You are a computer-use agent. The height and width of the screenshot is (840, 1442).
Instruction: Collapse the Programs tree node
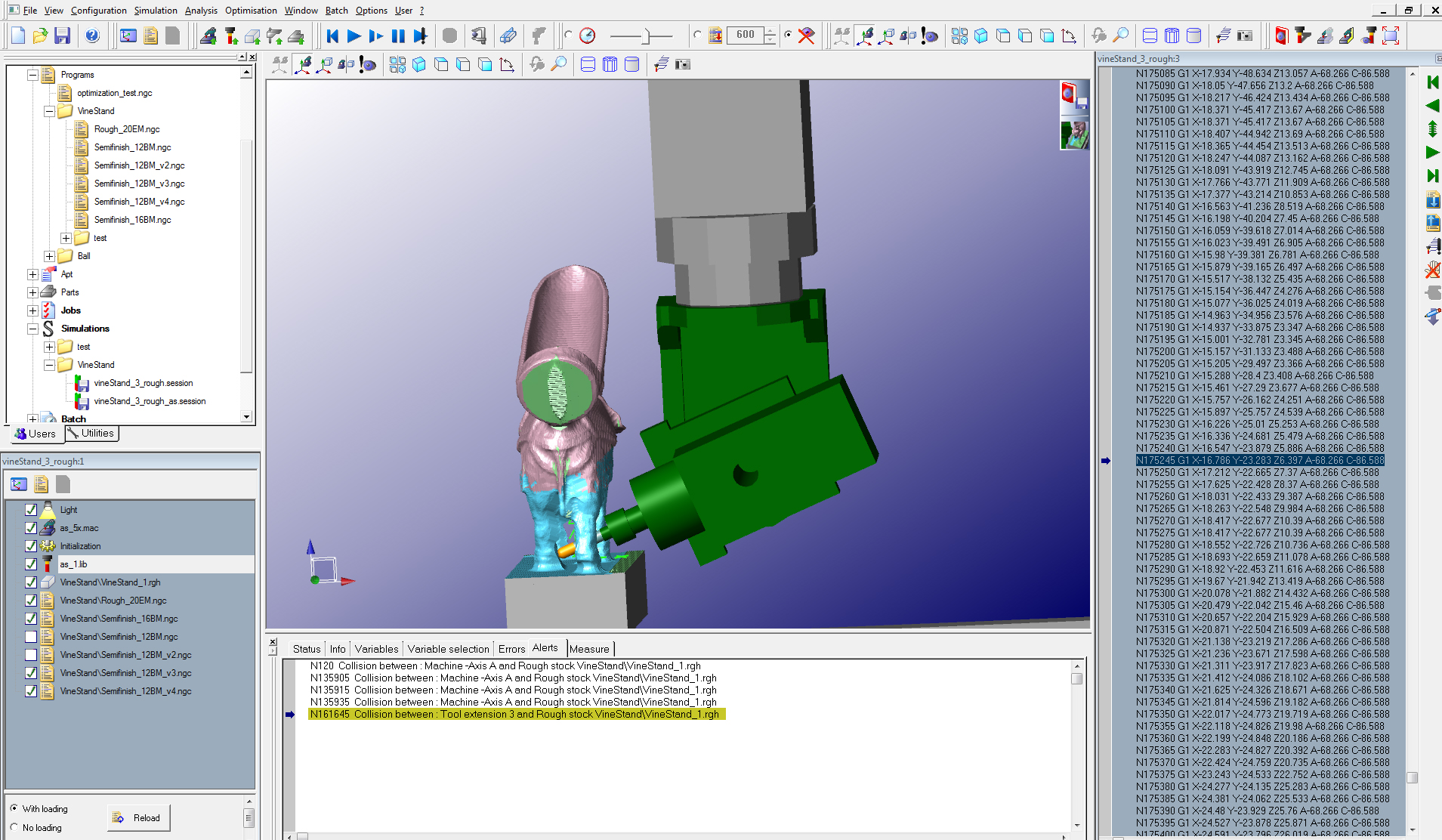coord(32,75)
